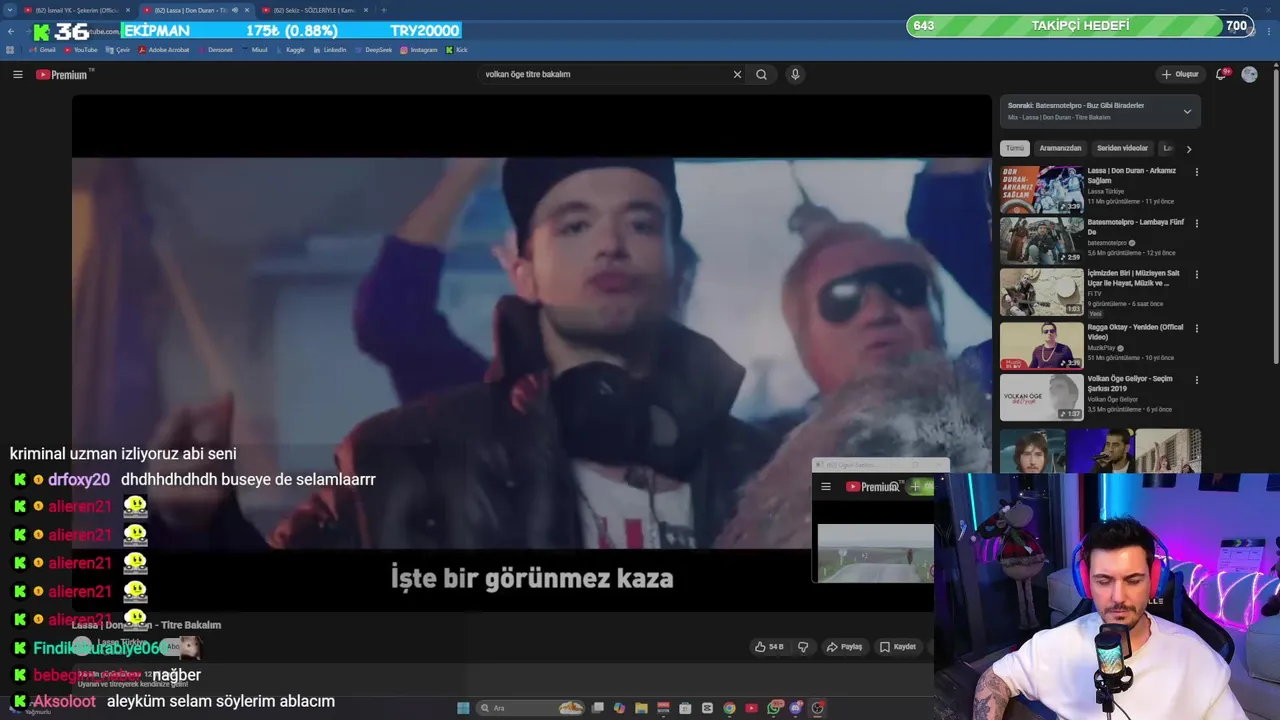Open the YouTube notifications bell
The height and width of the screenshot is (720, 1280).
1222,74
